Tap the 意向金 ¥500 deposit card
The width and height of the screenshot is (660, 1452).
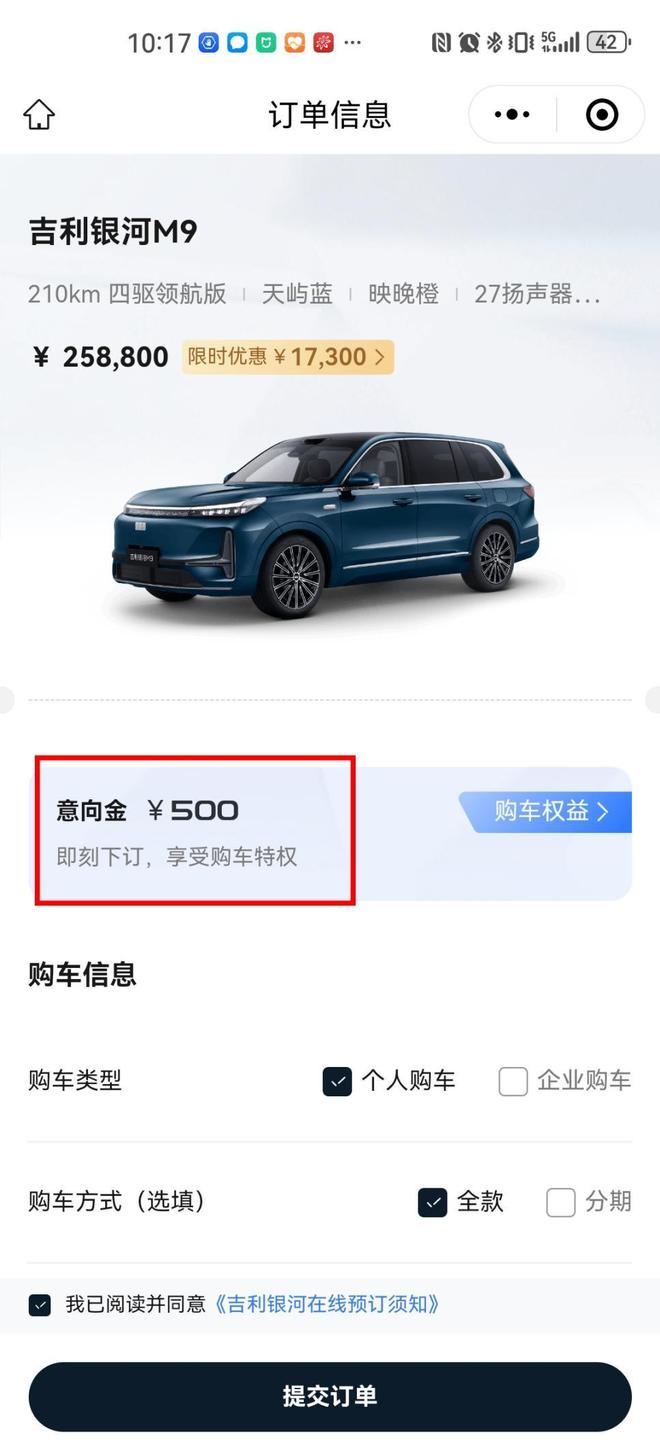(195, 831)
